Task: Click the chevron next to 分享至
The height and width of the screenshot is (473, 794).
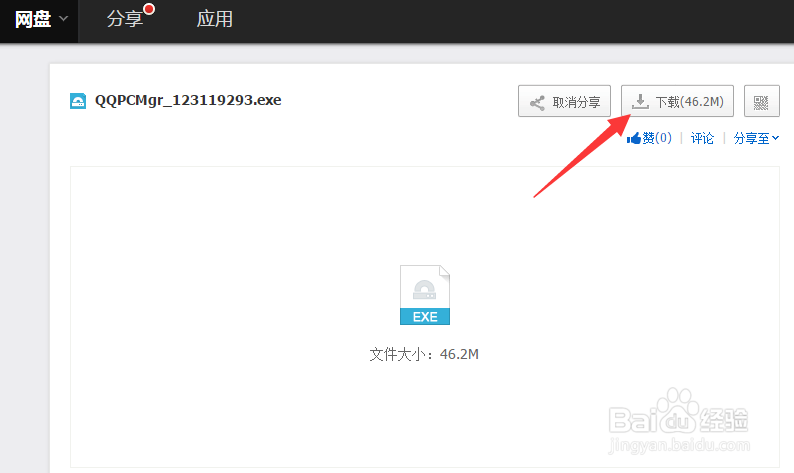Action: tap(775, 138)
